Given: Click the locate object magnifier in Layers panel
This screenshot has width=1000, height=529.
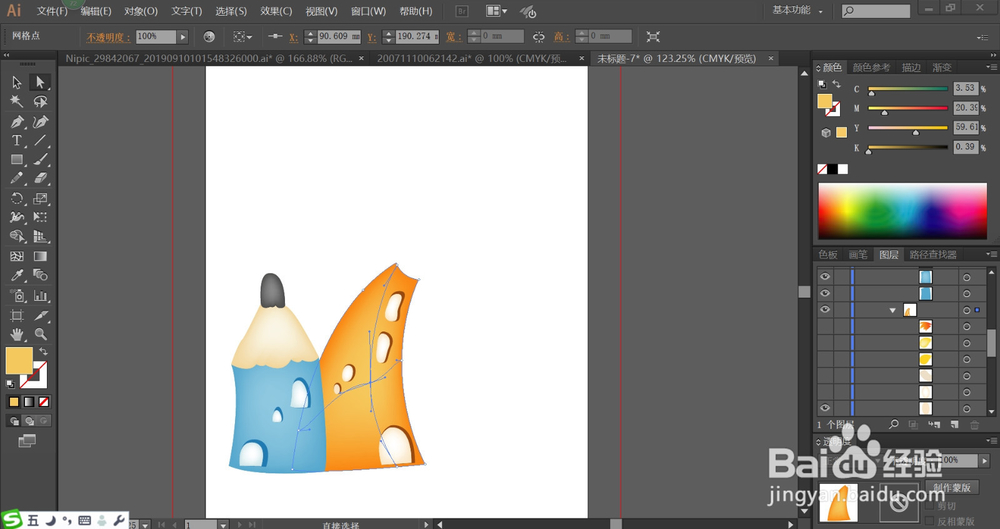Looking at the screenshot, I should coord(894,424).
